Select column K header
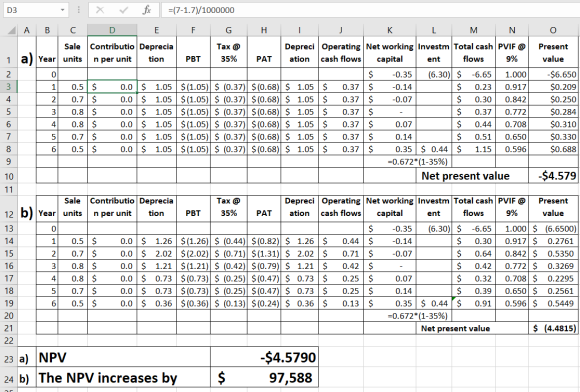Image resolution: width=580 pixels, height=392 pixels. pyautogui.click(x=390, y=30)
